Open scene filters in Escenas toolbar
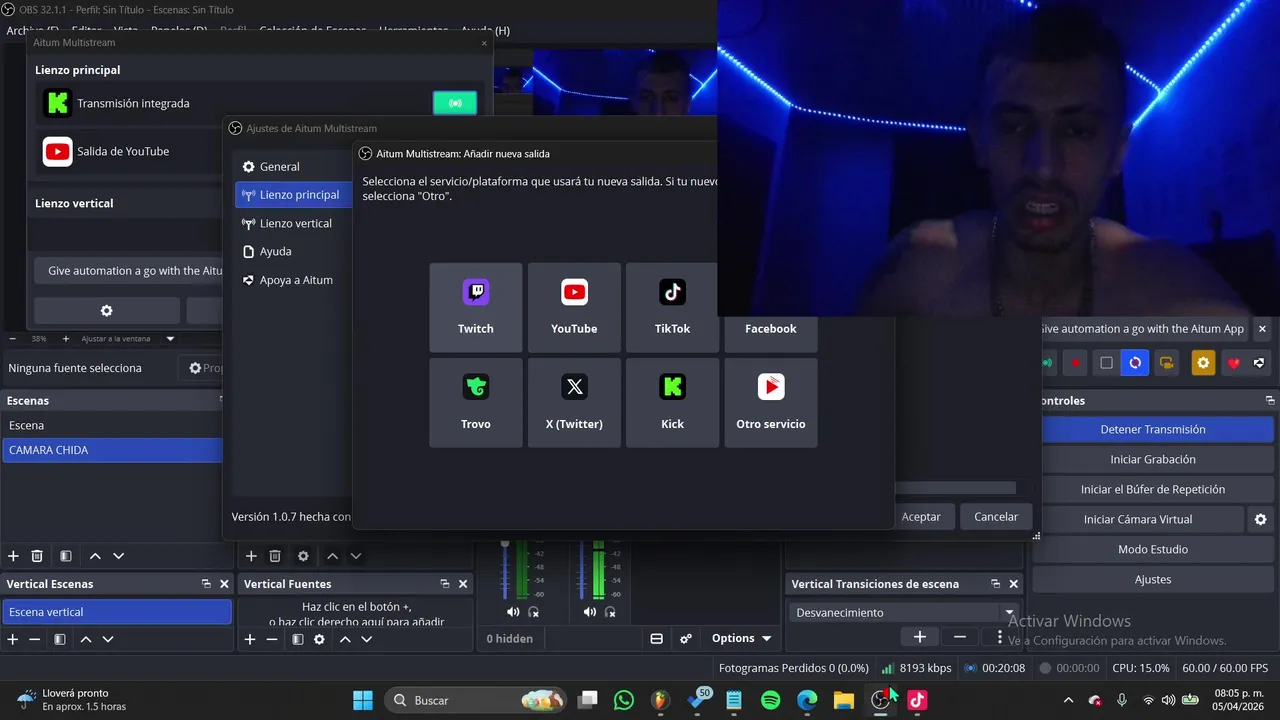Screen dimensions: 1280x720 pos(65,556)
